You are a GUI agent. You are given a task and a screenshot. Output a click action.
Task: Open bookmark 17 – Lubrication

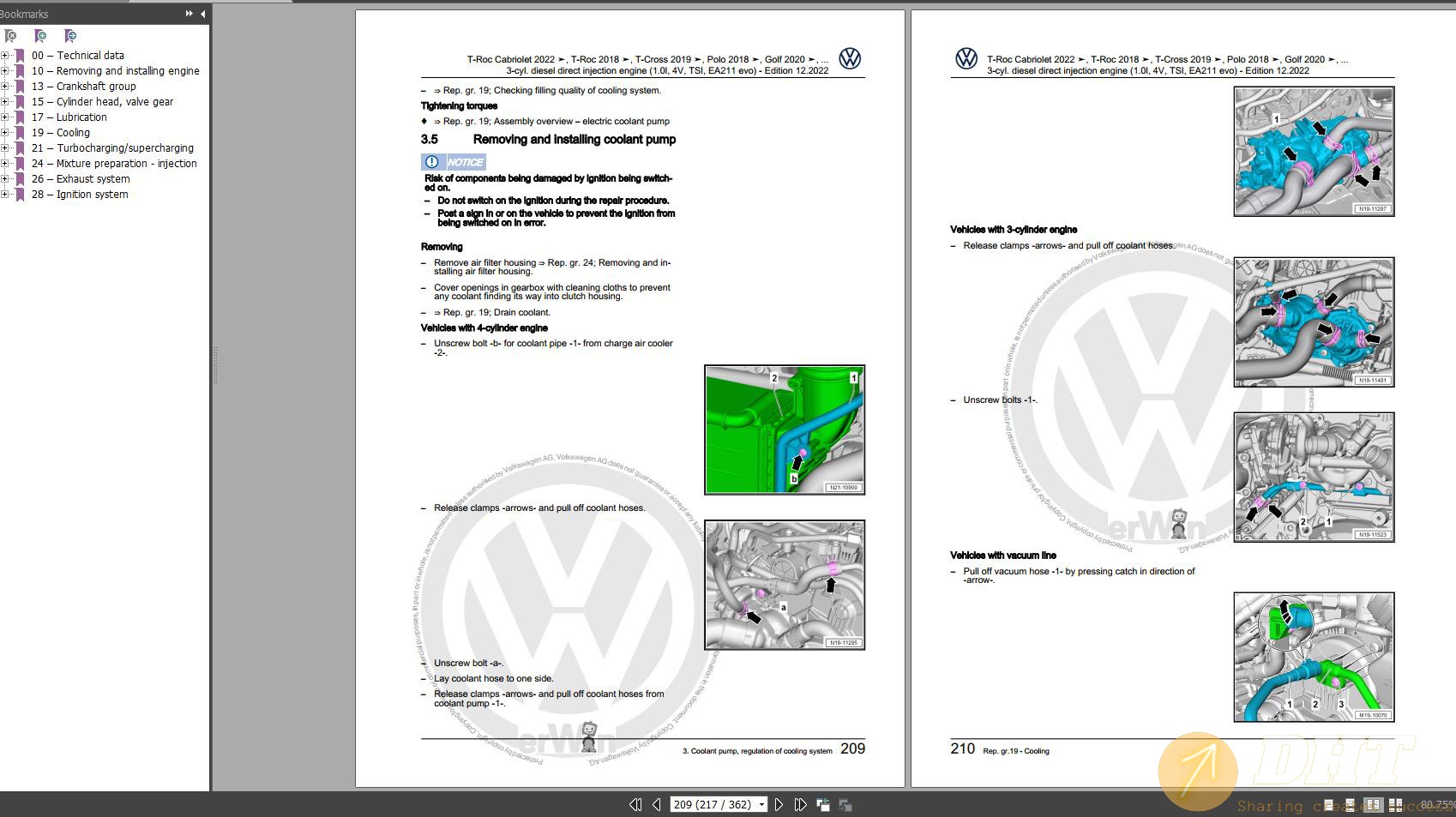(69, 117)
